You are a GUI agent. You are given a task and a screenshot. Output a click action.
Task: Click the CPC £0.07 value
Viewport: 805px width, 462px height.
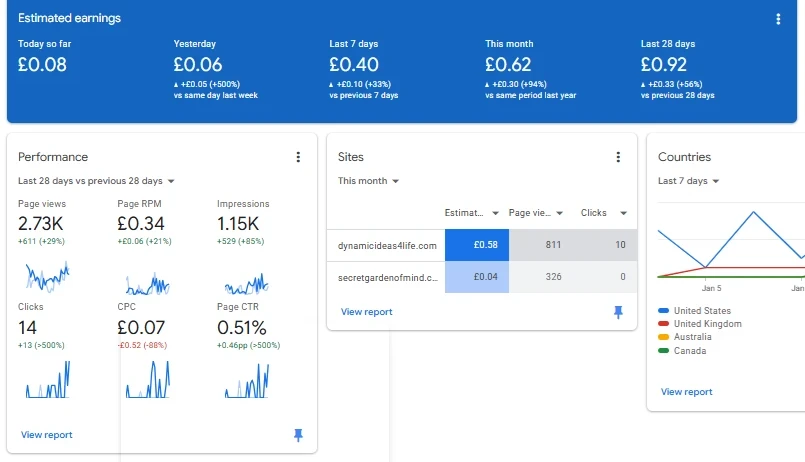coord(141,328)
